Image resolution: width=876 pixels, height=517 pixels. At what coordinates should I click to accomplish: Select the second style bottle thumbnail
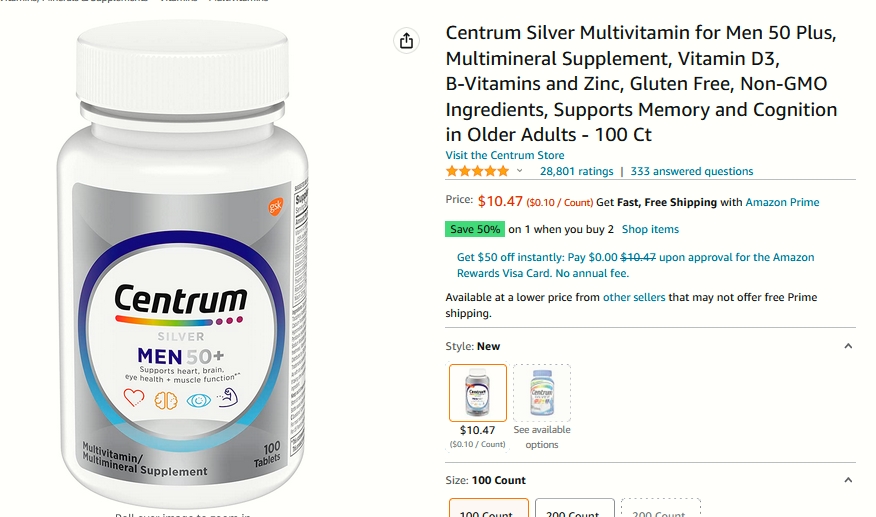pyautogui.click(x=542, y=393)
